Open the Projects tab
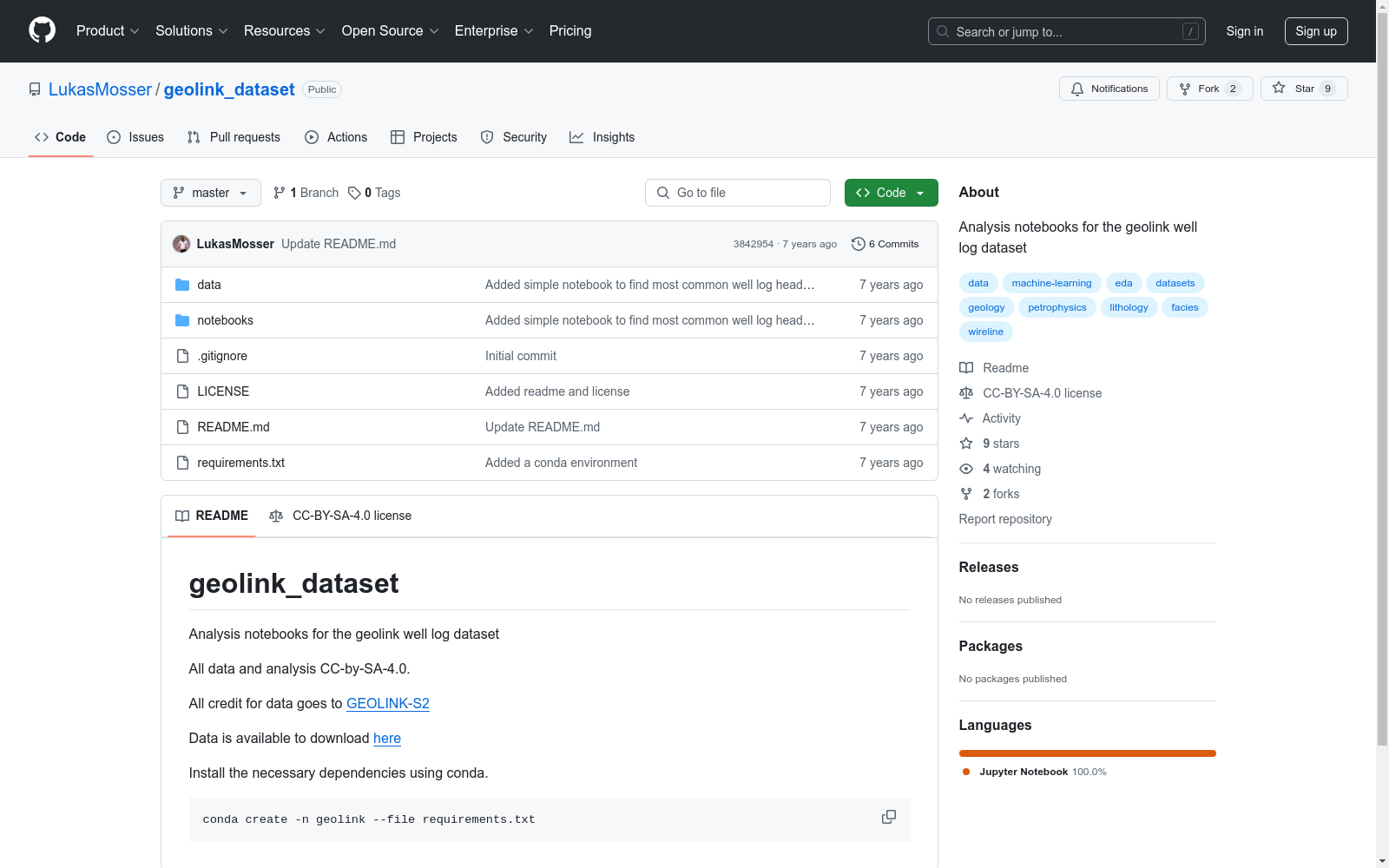1389x868 pixels. [424, 137]
